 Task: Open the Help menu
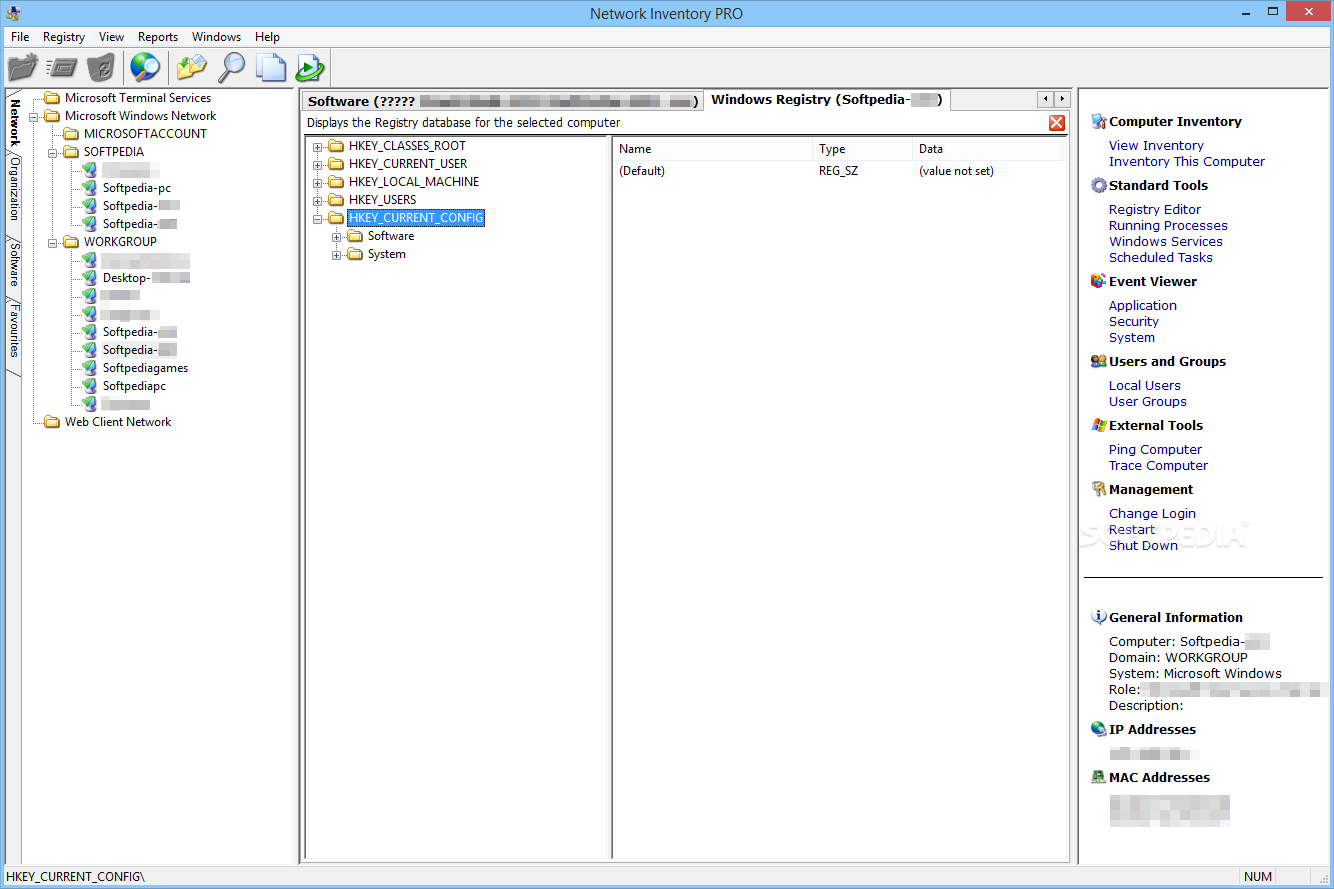267,37
